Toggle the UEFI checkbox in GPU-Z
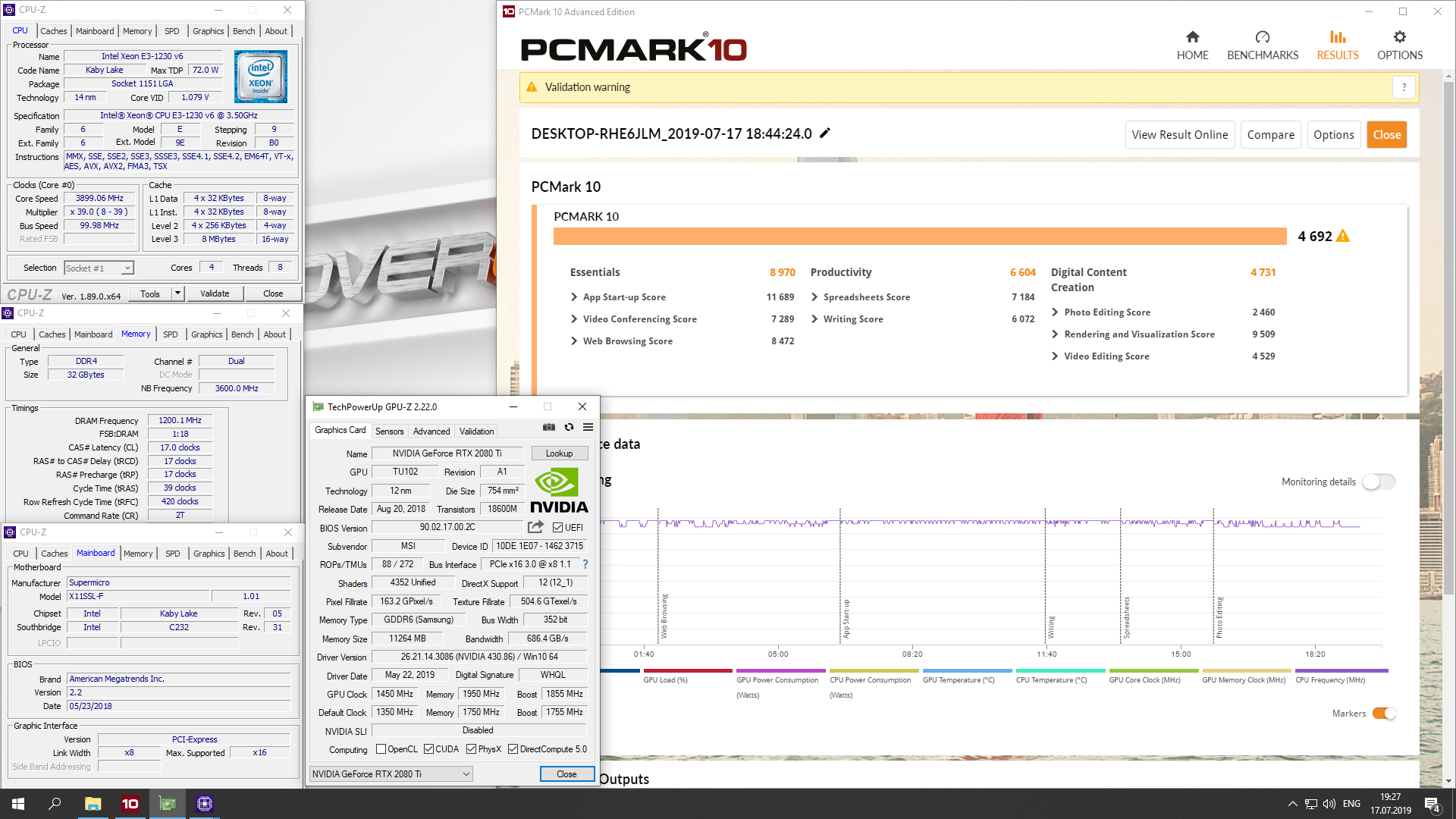1456x819 pixels. point(558,528)
